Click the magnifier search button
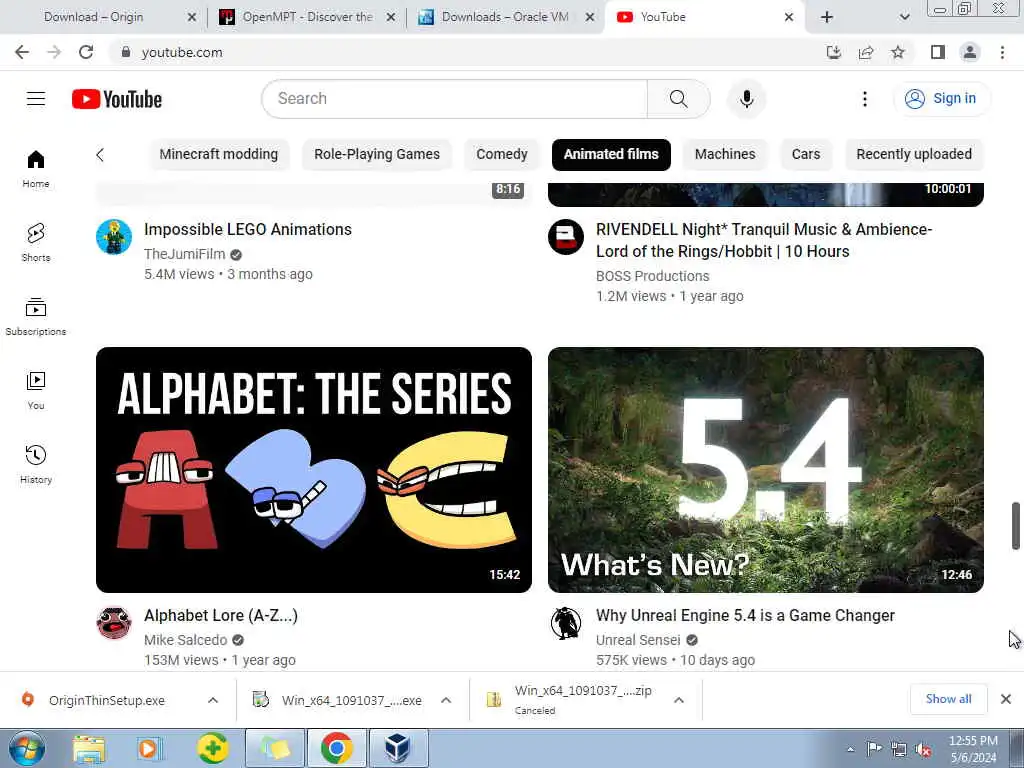The height and width of the screenshot is (768, 1024). coord(679,99)
